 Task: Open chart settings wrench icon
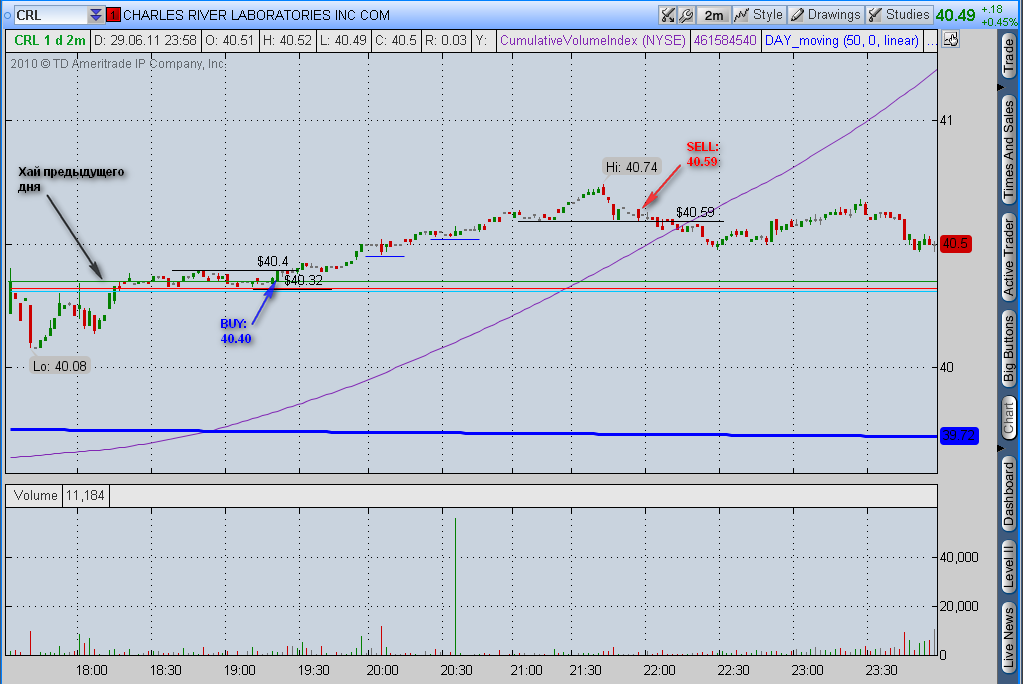686,14
